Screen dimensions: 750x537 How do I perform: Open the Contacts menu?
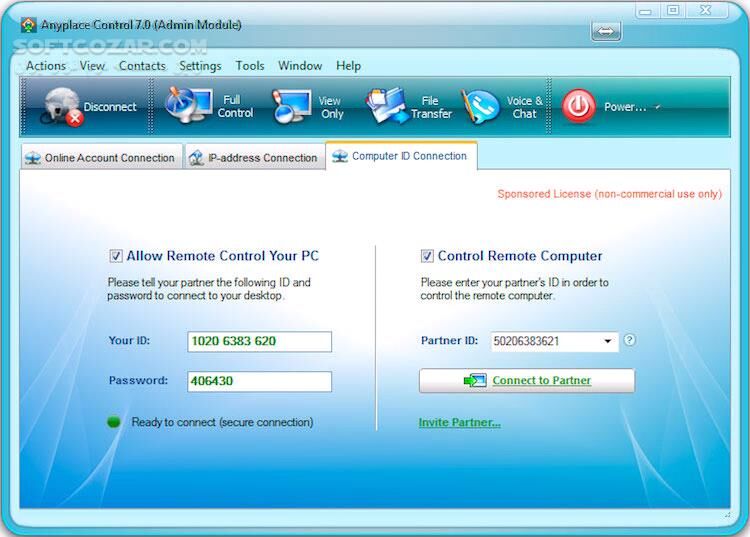pyautogui.click(x=142, y=66)
